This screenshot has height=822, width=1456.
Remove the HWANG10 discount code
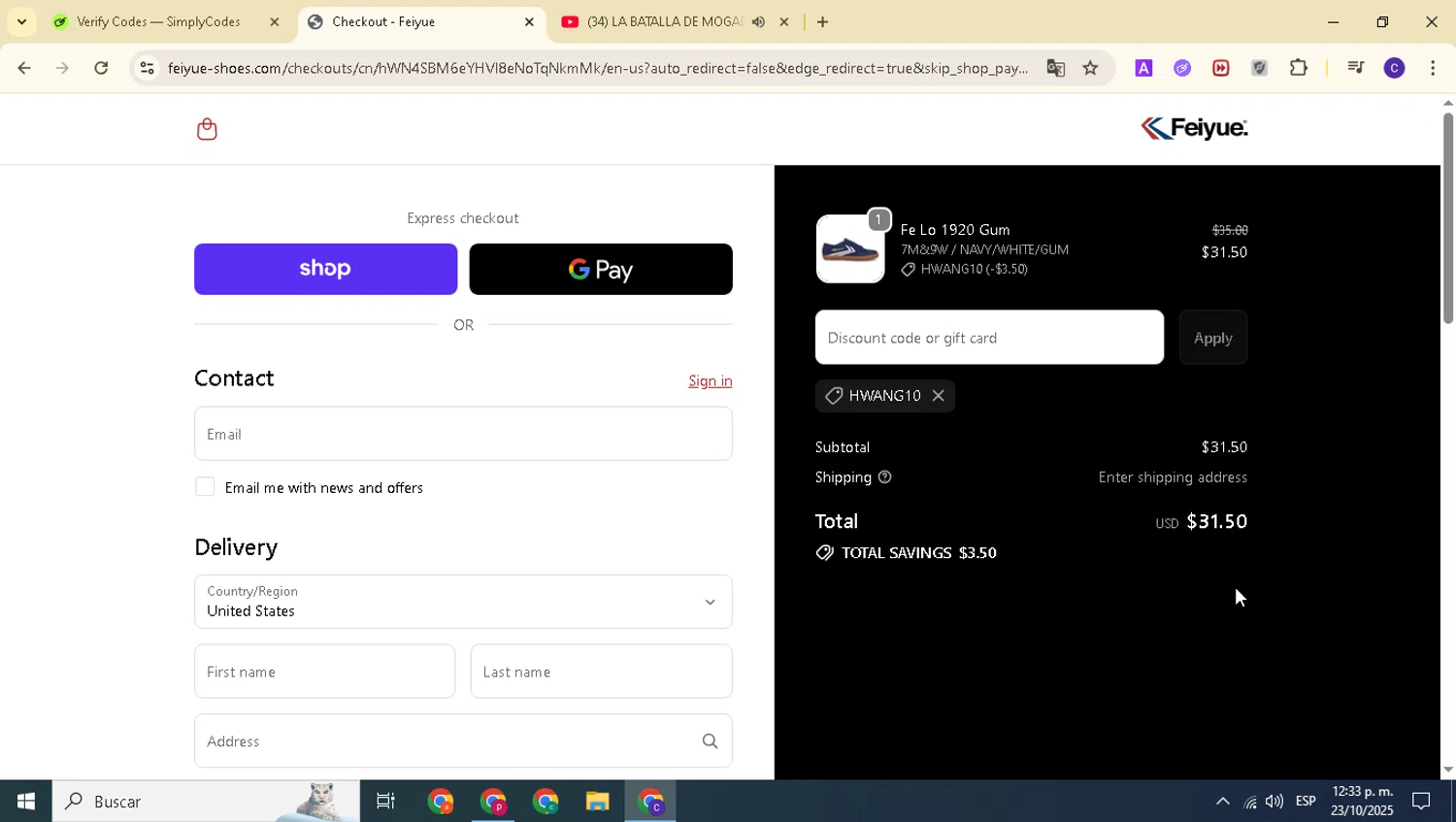pos(938,396)
